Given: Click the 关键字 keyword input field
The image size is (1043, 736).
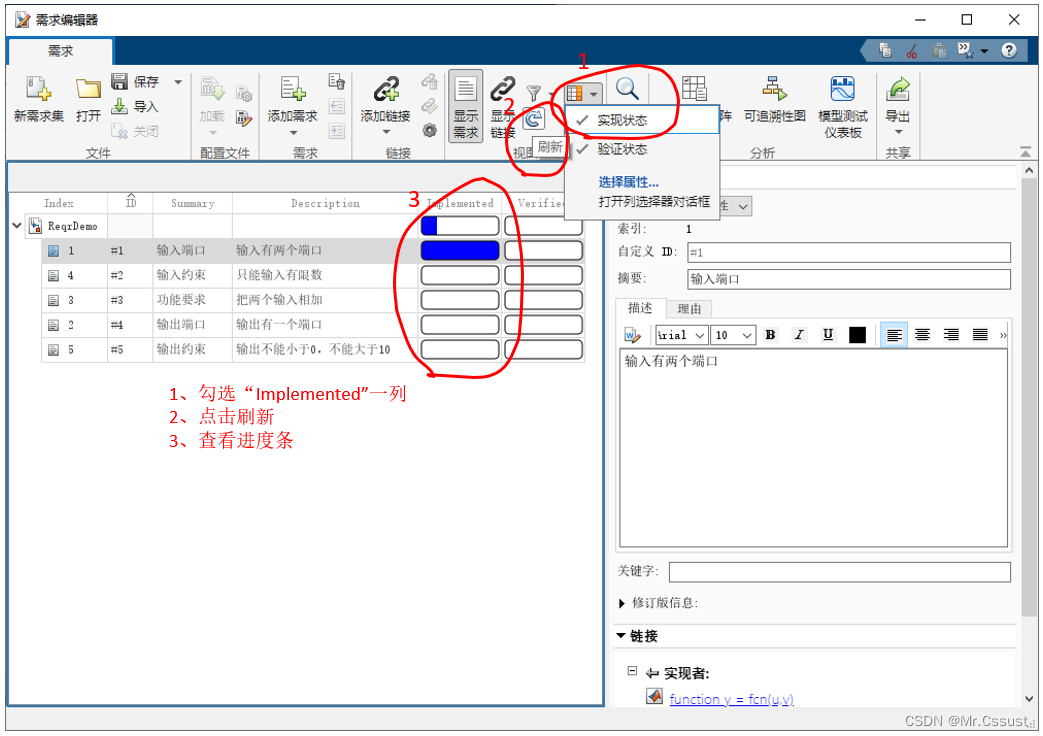Looking at the screenshot, I should pos(839,572).
